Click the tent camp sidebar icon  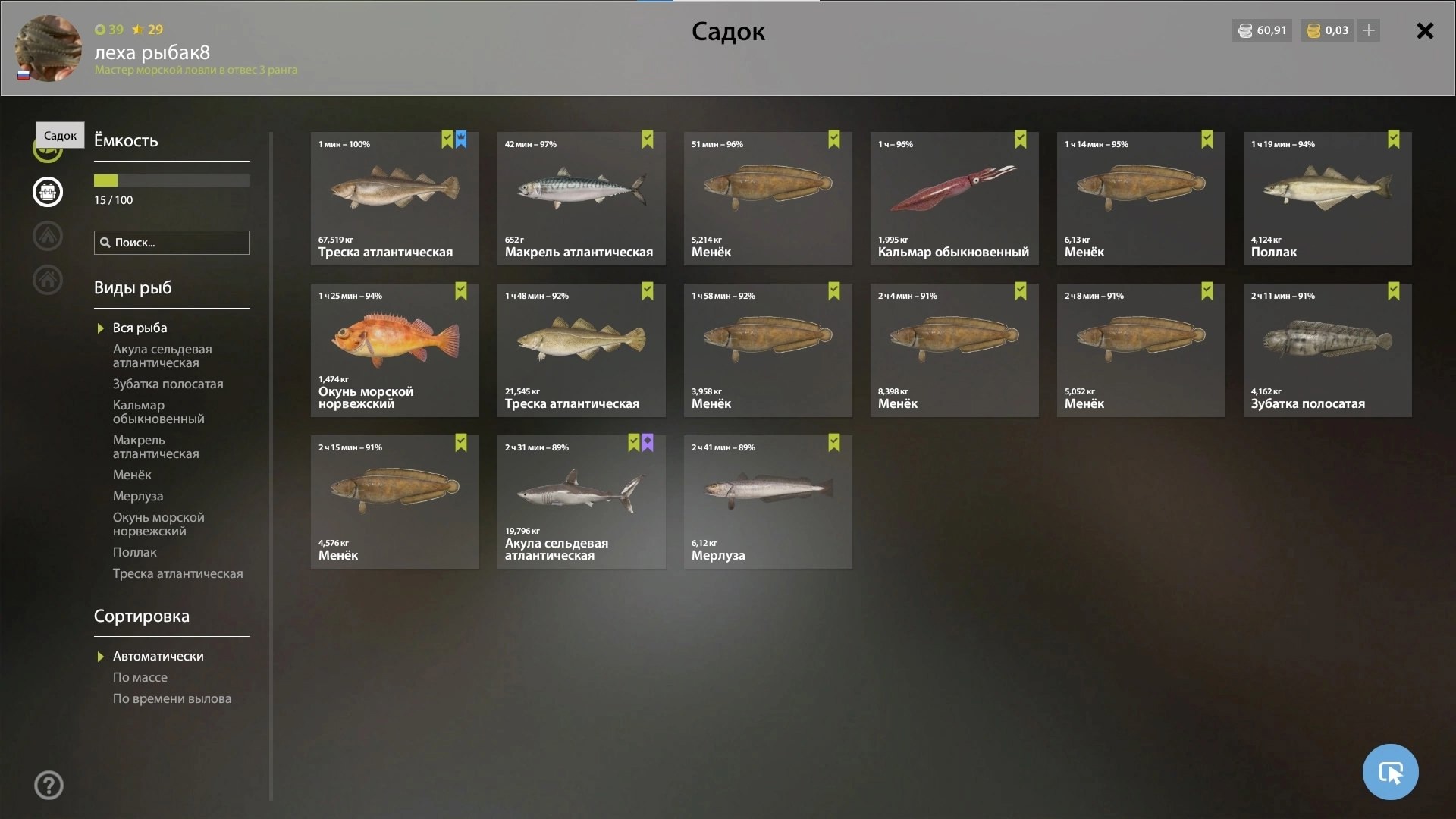pyautogui.click(x=48, y=236)
